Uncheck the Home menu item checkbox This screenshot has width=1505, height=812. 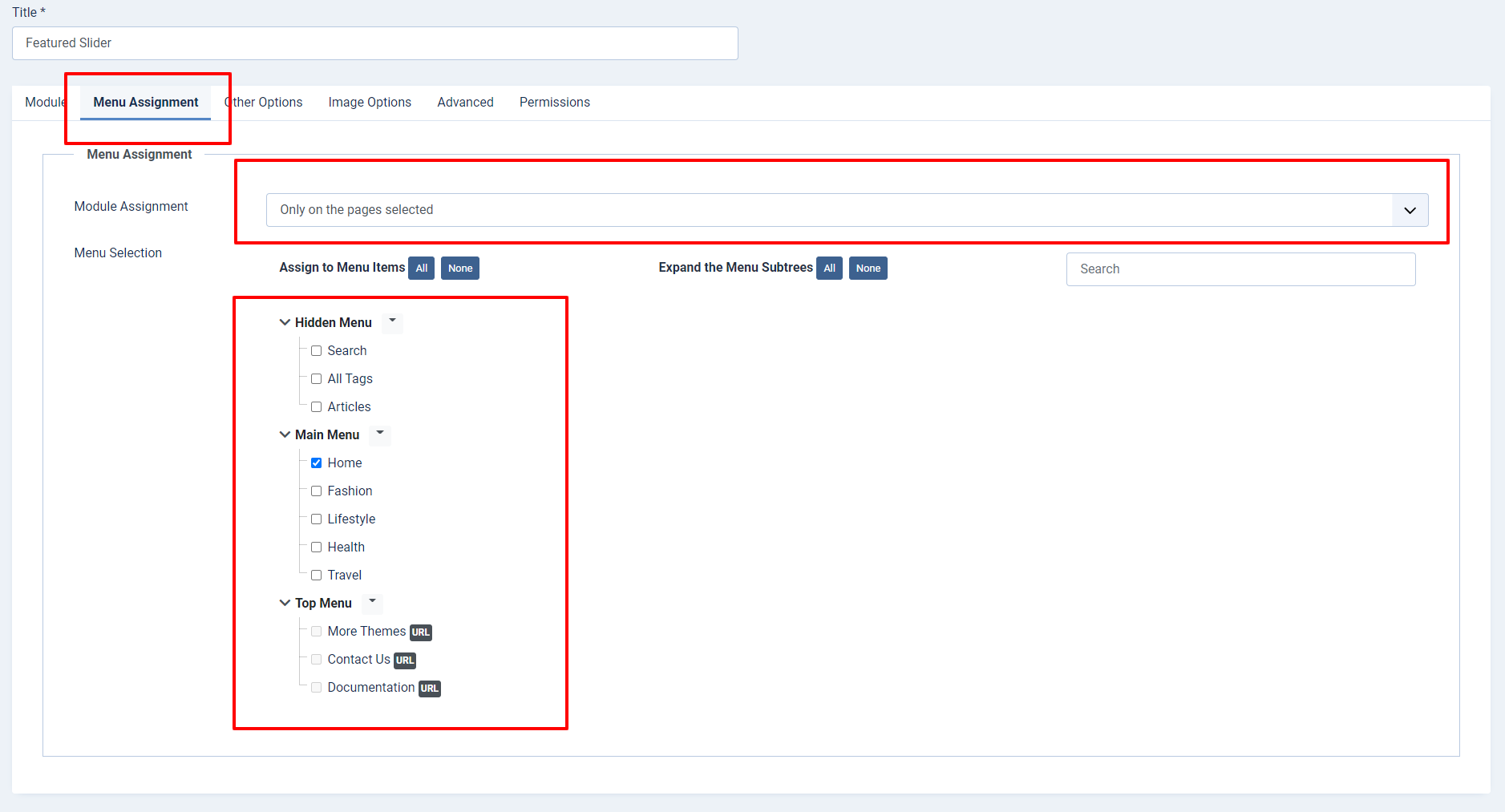[x=317, y=463]
